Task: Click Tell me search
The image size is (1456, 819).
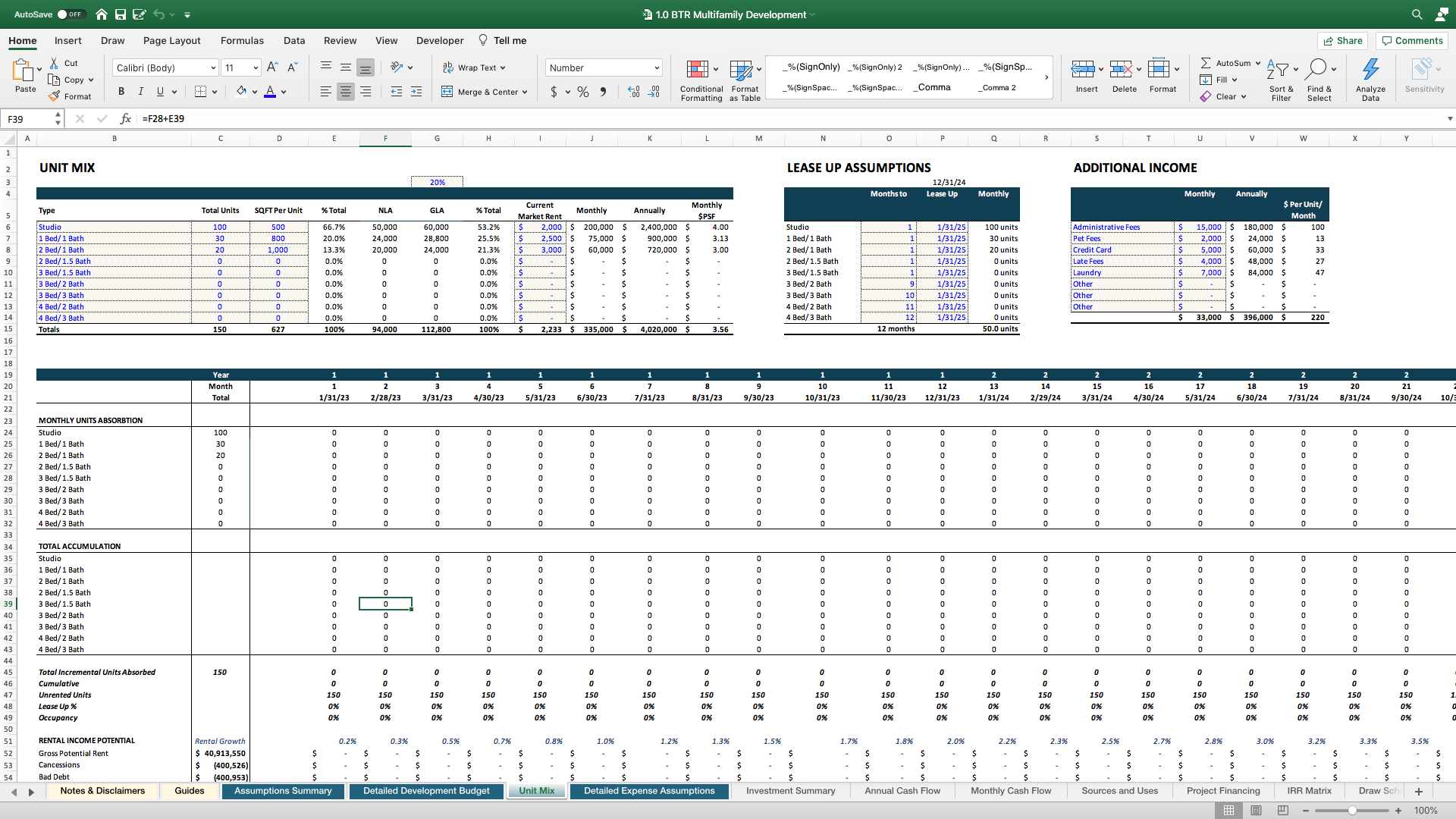Action: coord(502,41)
